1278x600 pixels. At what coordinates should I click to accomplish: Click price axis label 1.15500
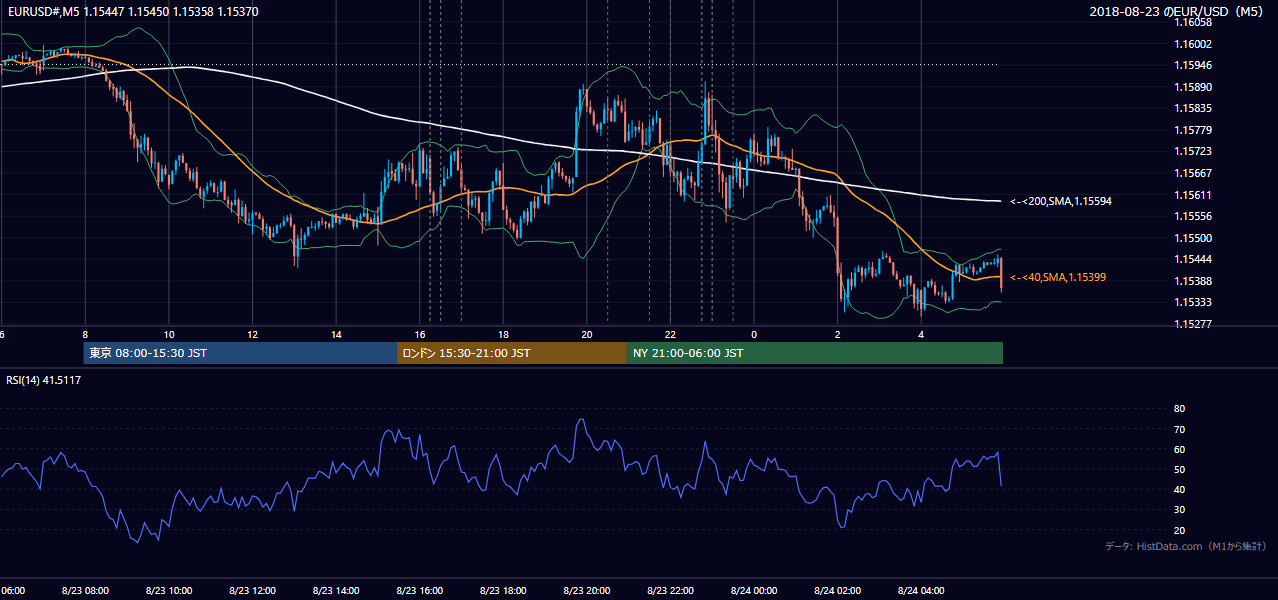pyautogui.click(x=1194, y=238)
